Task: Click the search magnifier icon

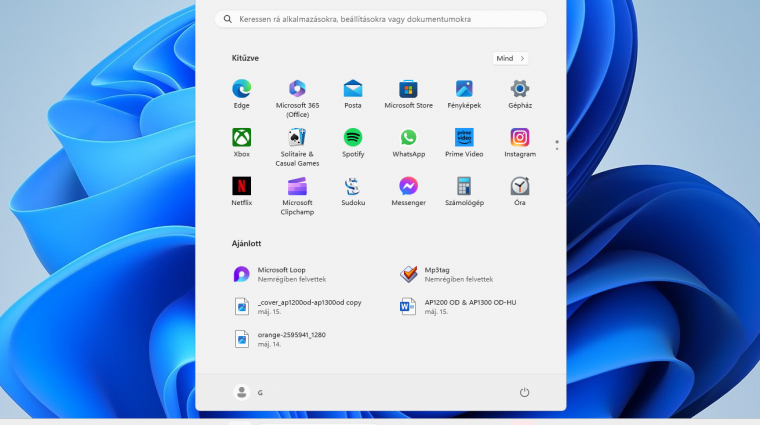Action: pyautogui.click(x=227, y=19)
